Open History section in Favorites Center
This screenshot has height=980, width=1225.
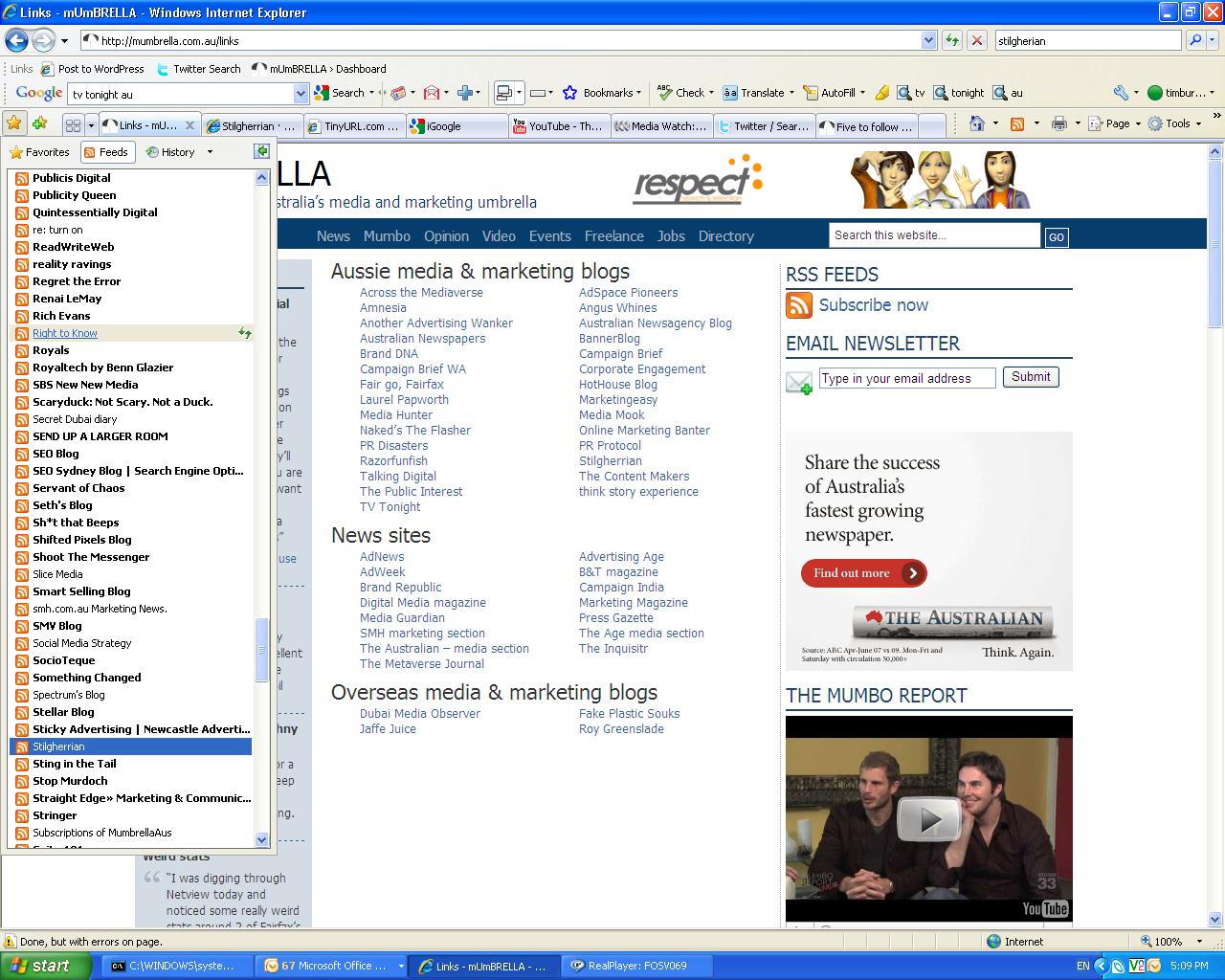coord(170,152)
